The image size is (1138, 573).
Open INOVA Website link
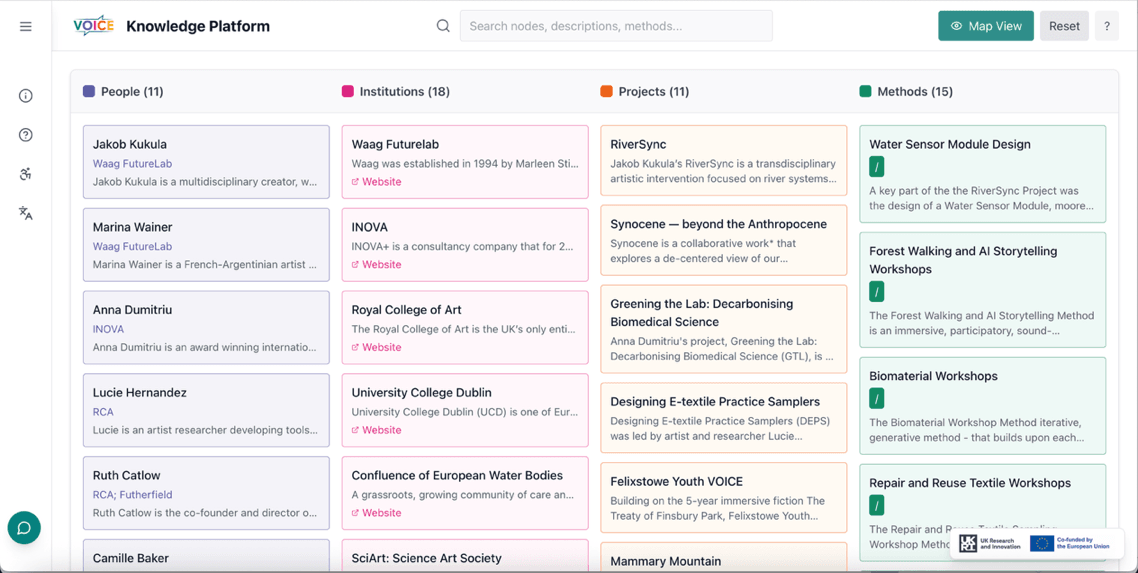tap(376, 265)
